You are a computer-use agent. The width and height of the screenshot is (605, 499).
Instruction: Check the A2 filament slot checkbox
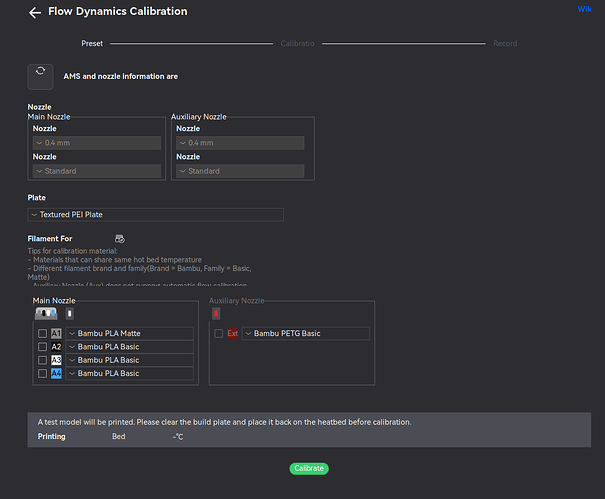[42, 347]
